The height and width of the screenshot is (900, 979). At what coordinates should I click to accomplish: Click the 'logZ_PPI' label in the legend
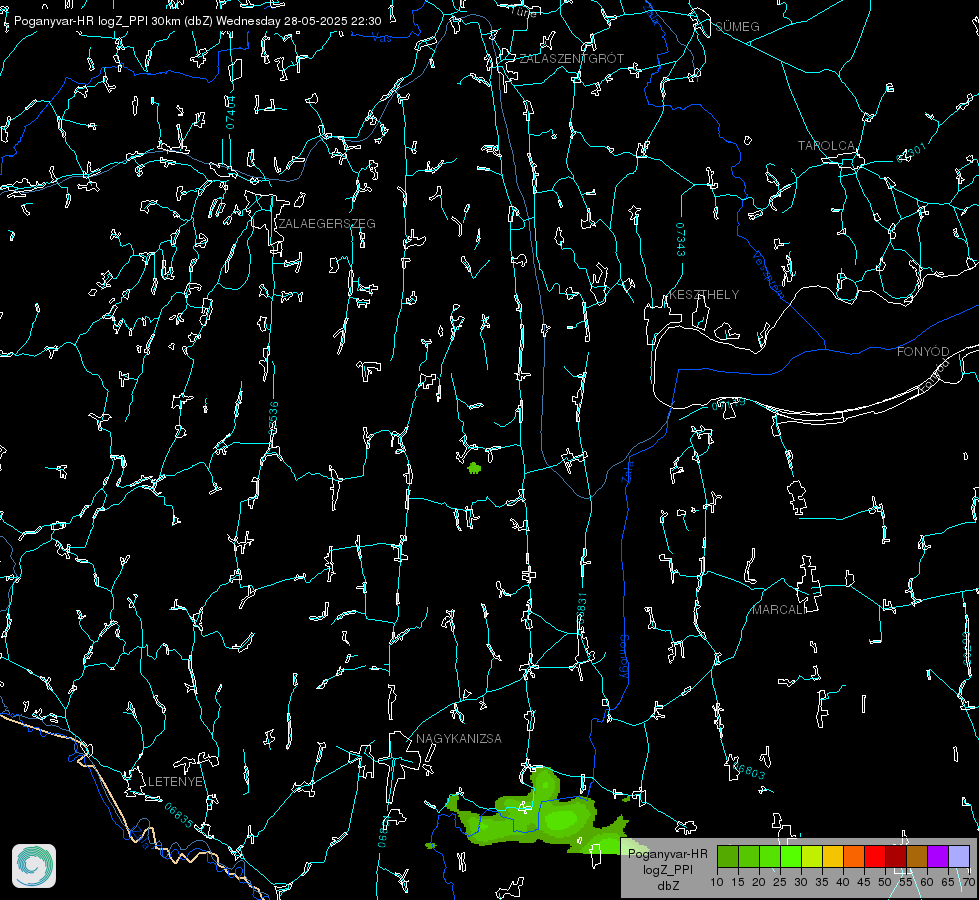(x=667, y=869)
